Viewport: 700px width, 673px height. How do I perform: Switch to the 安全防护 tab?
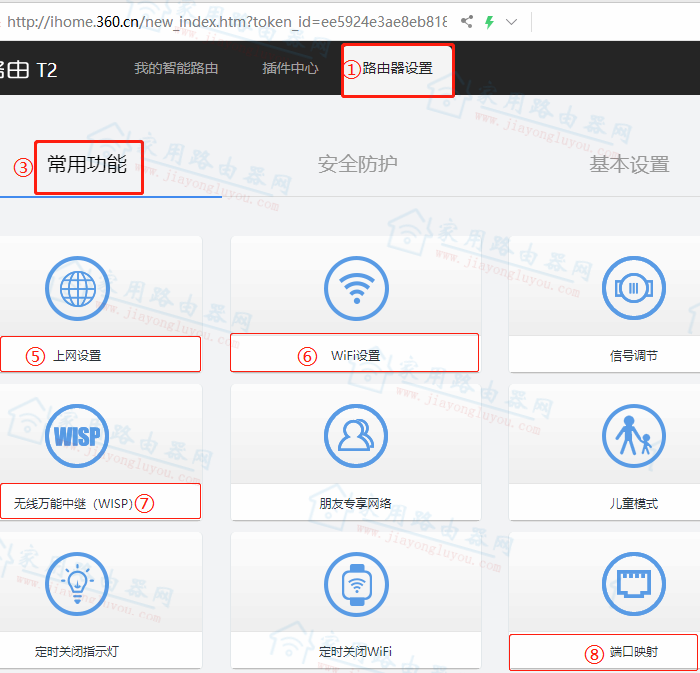357,164
